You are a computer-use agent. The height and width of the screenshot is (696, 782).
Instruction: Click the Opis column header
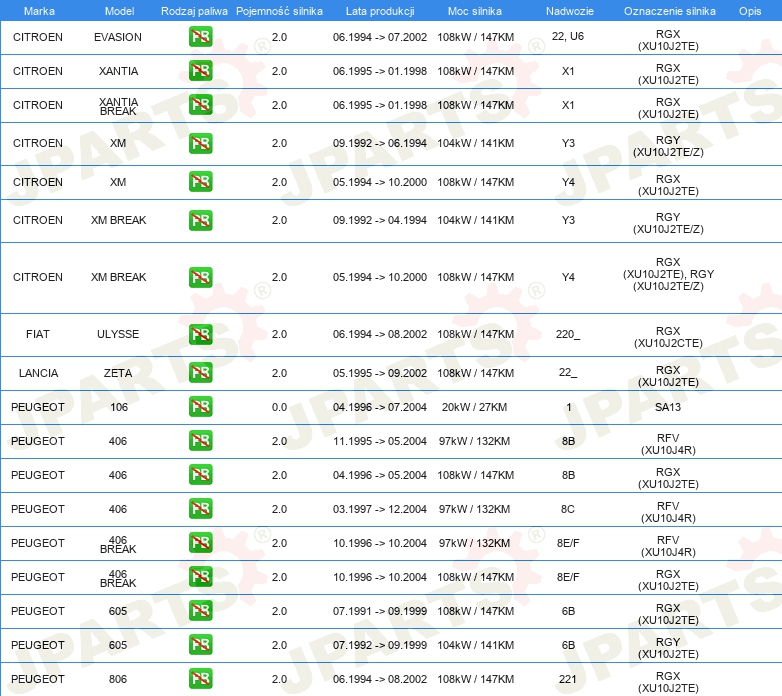(749, 10)
